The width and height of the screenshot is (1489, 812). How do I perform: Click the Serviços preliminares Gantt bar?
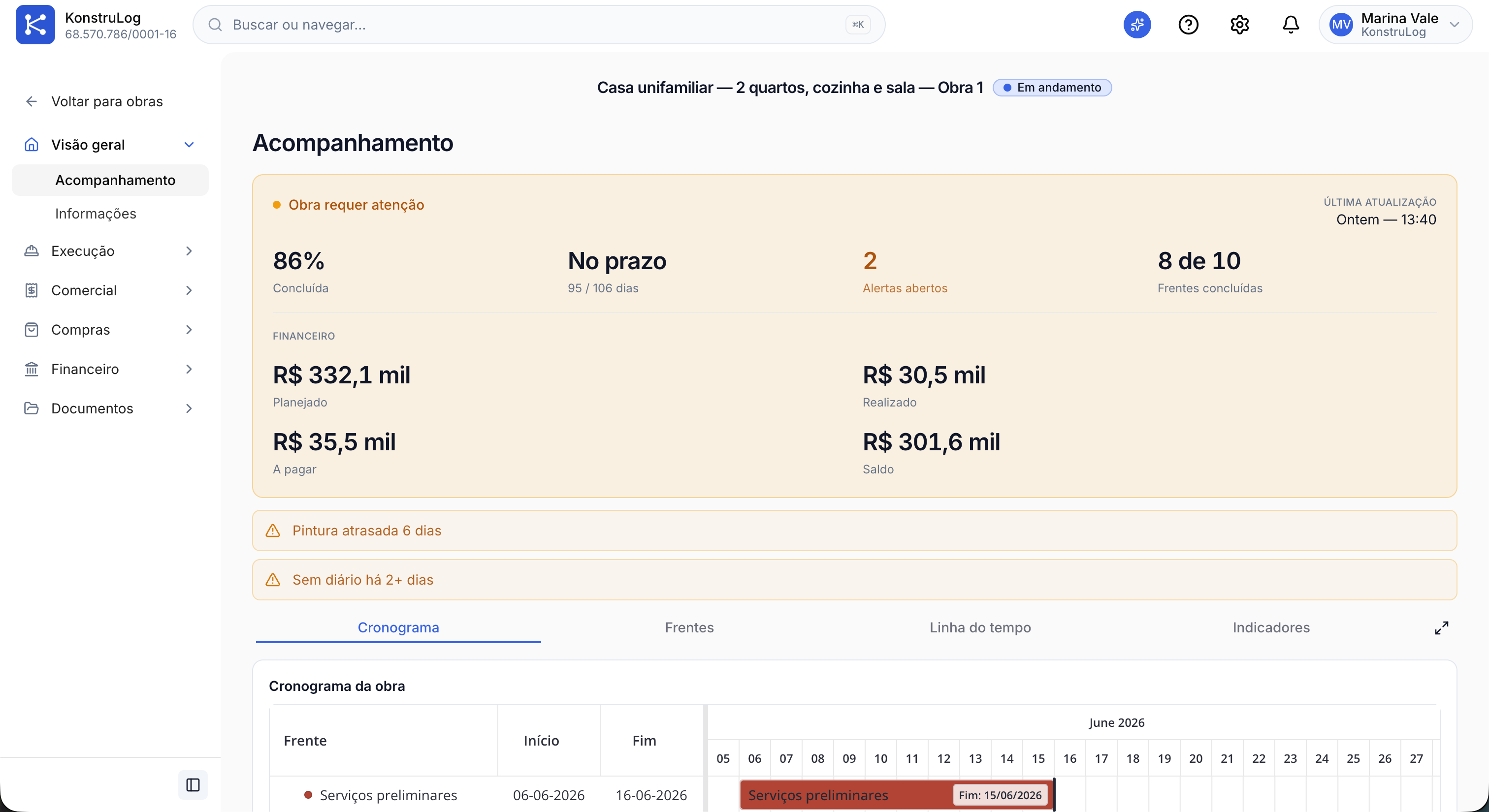tap(897, 795)
